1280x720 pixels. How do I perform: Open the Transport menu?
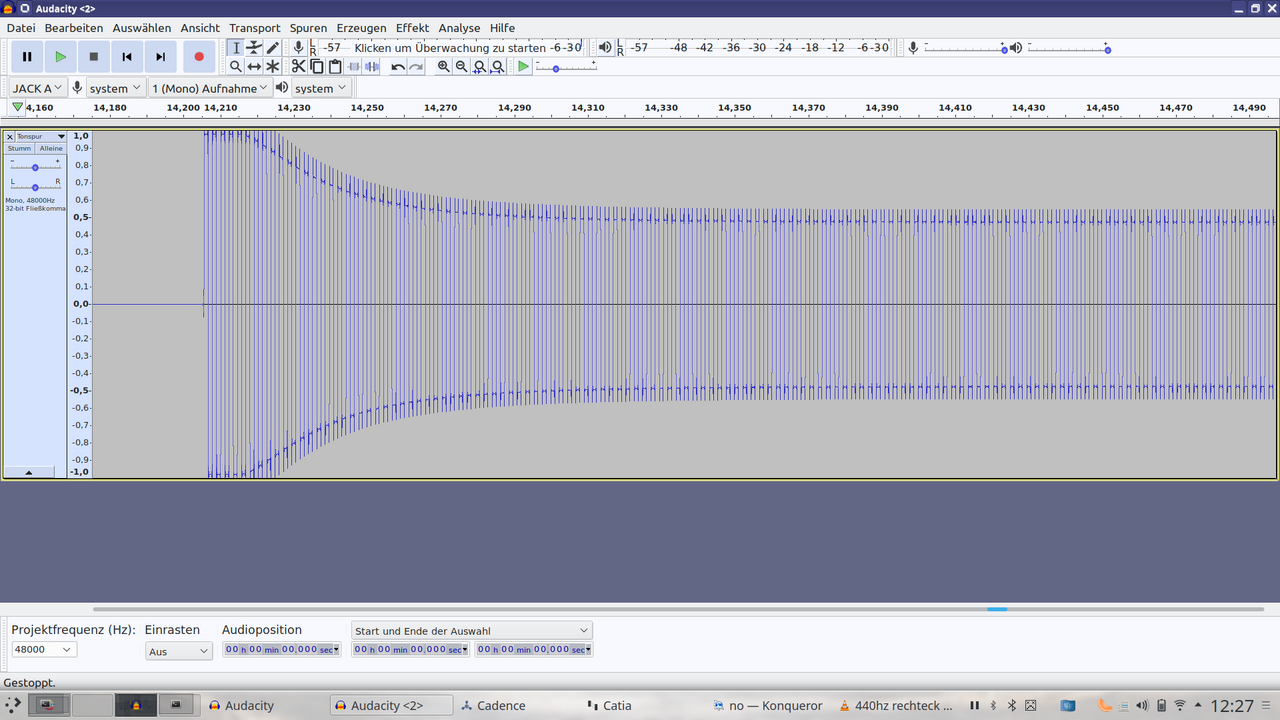click(x=255, y=28)
